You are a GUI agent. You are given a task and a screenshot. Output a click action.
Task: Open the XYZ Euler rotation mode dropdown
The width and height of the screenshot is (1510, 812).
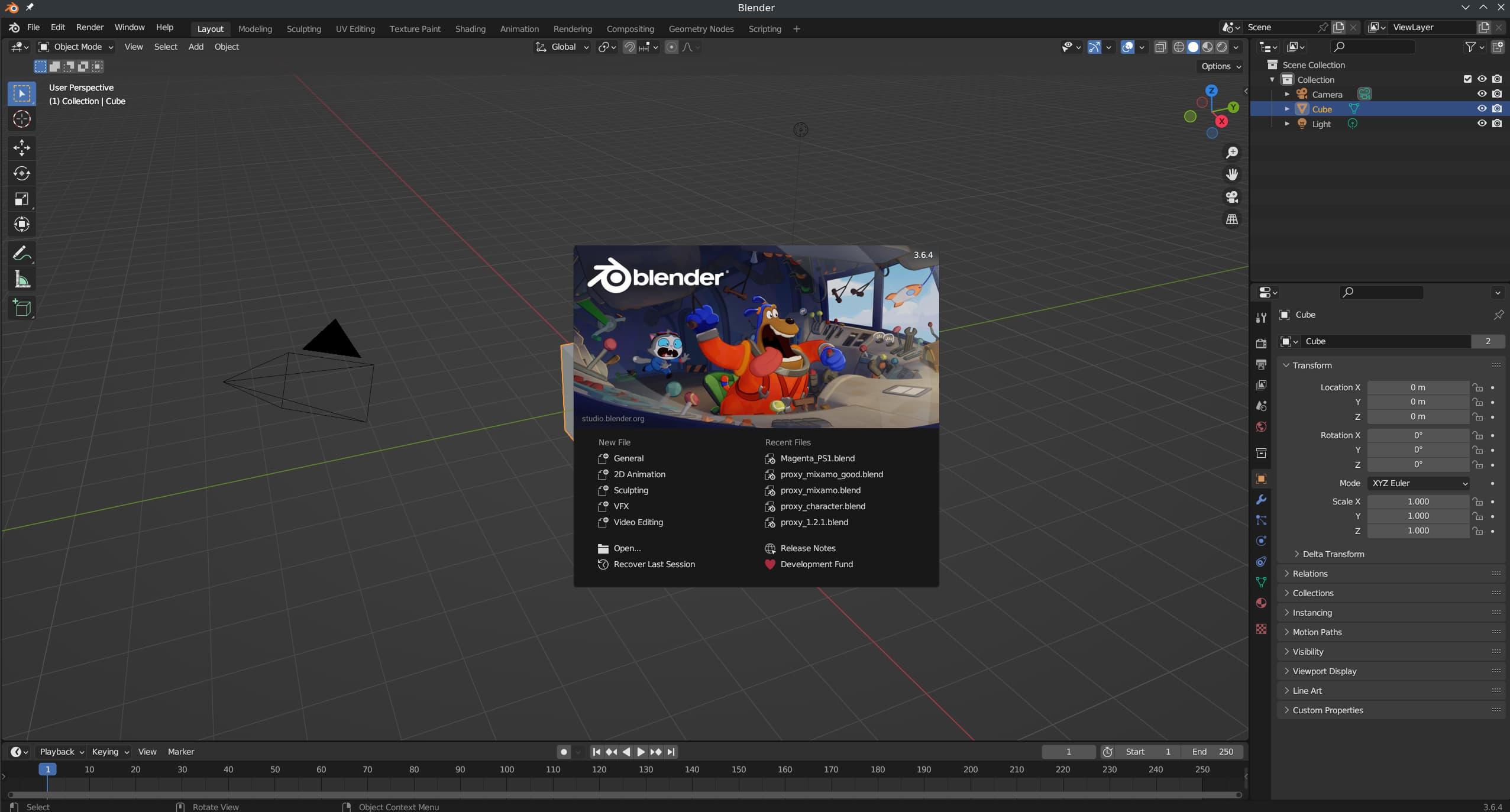coord(1419,483)
